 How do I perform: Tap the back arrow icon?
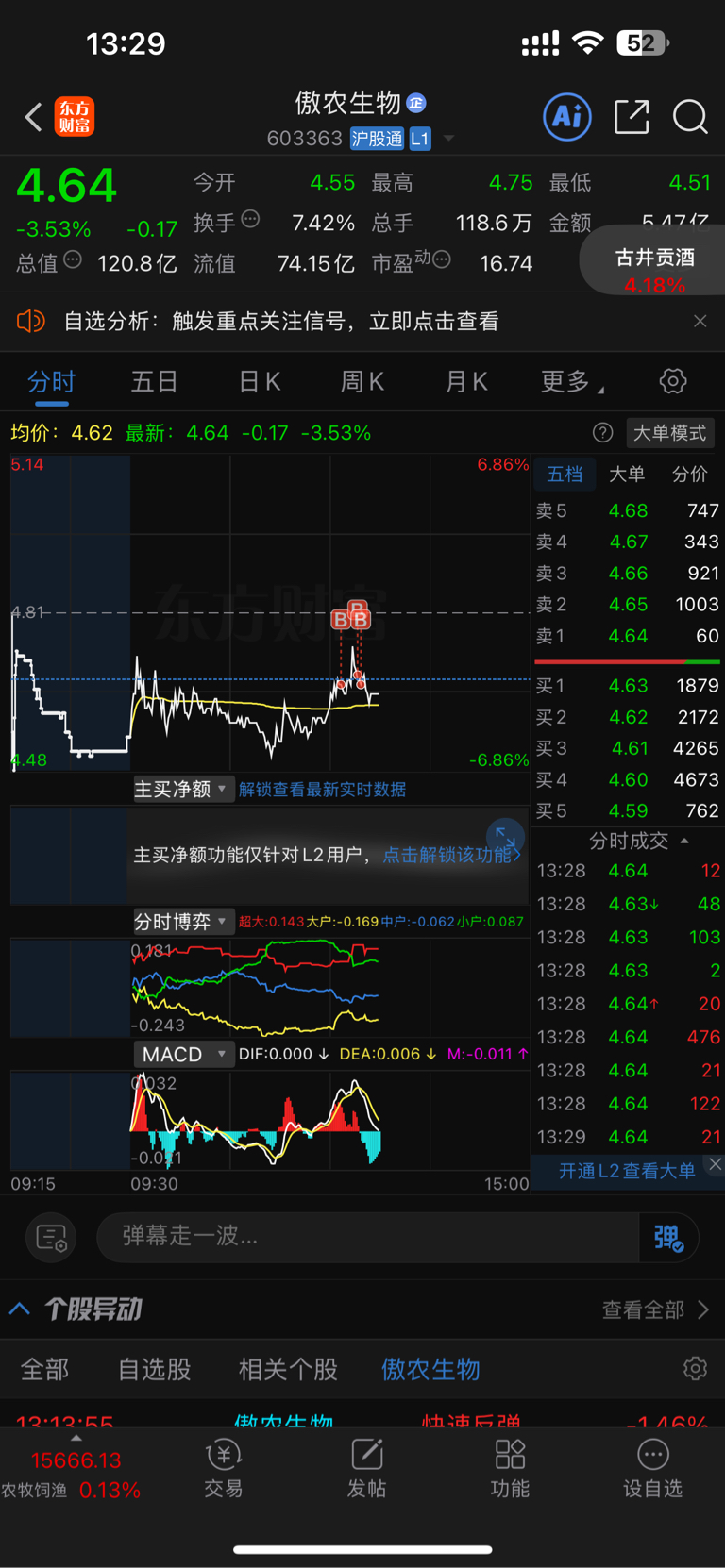tap(34, 117)
